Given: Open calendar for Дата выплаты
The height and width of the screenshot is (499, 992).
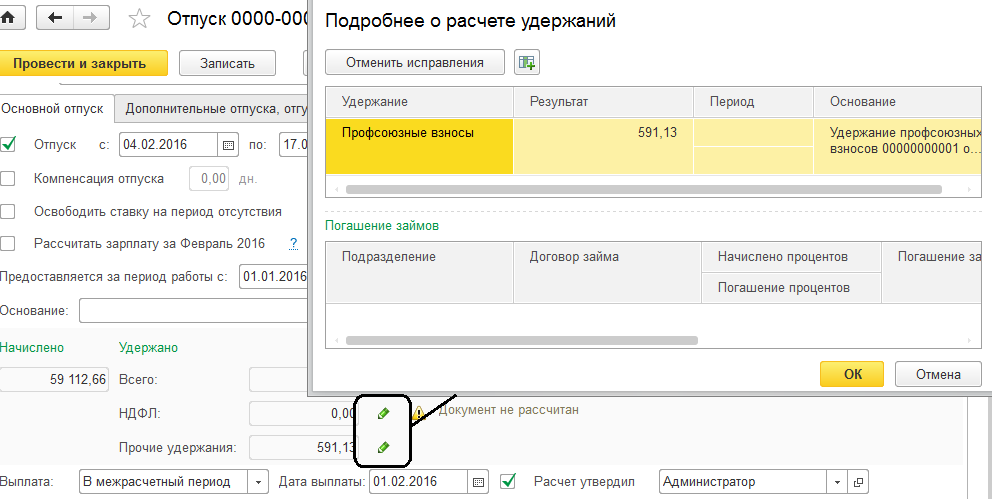Looking at the screenshot, I should [479, 482].
